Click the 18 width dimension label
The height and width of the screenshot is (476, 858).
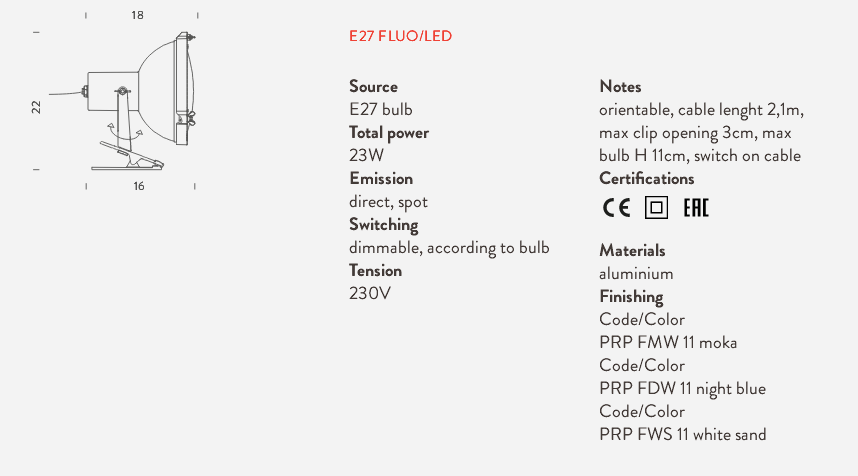(x=137, y=15)
